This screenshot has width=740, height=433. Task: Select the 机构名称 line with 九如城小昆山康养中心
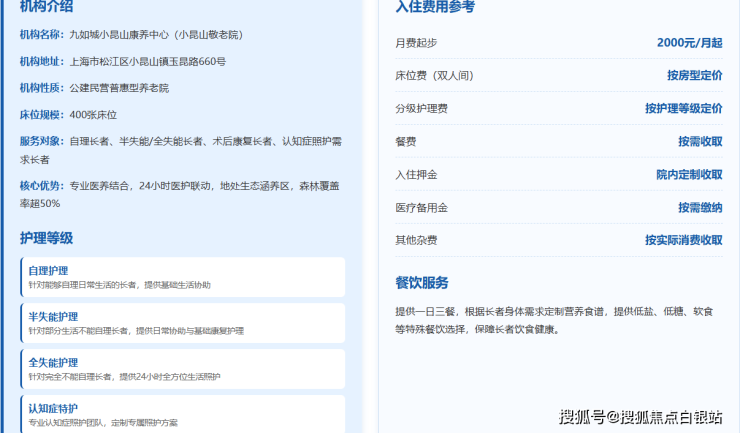pyautogui.click(x=131, y=35)
